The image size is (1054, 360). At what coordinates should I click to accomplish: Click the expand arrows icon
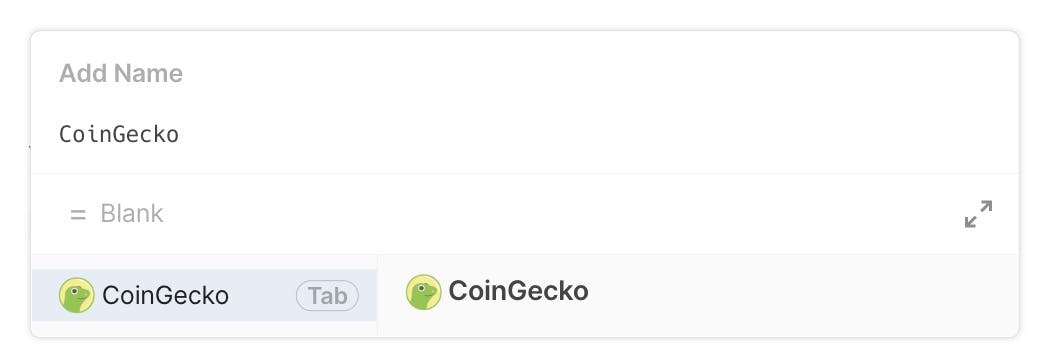point(978,214)
